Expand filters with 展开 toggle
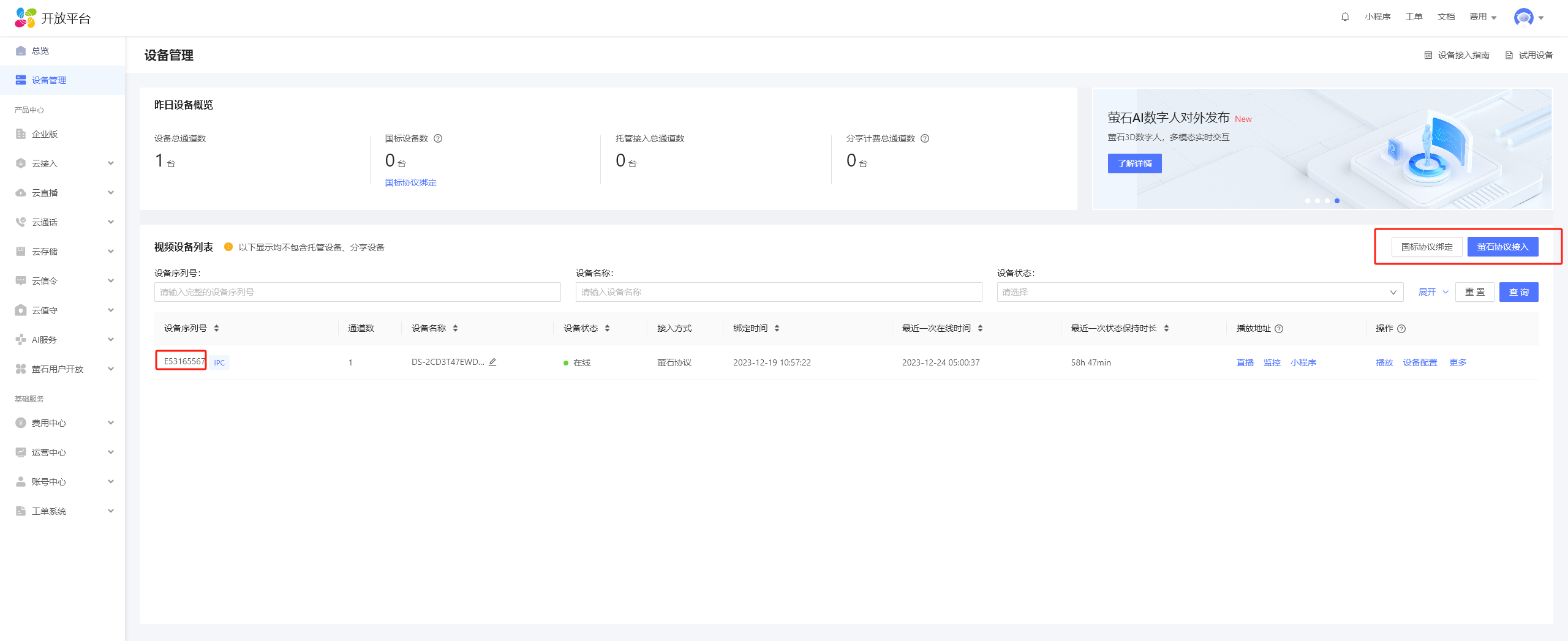The width and height of the screenshot is (1568, 641). tap(1433, 292)
